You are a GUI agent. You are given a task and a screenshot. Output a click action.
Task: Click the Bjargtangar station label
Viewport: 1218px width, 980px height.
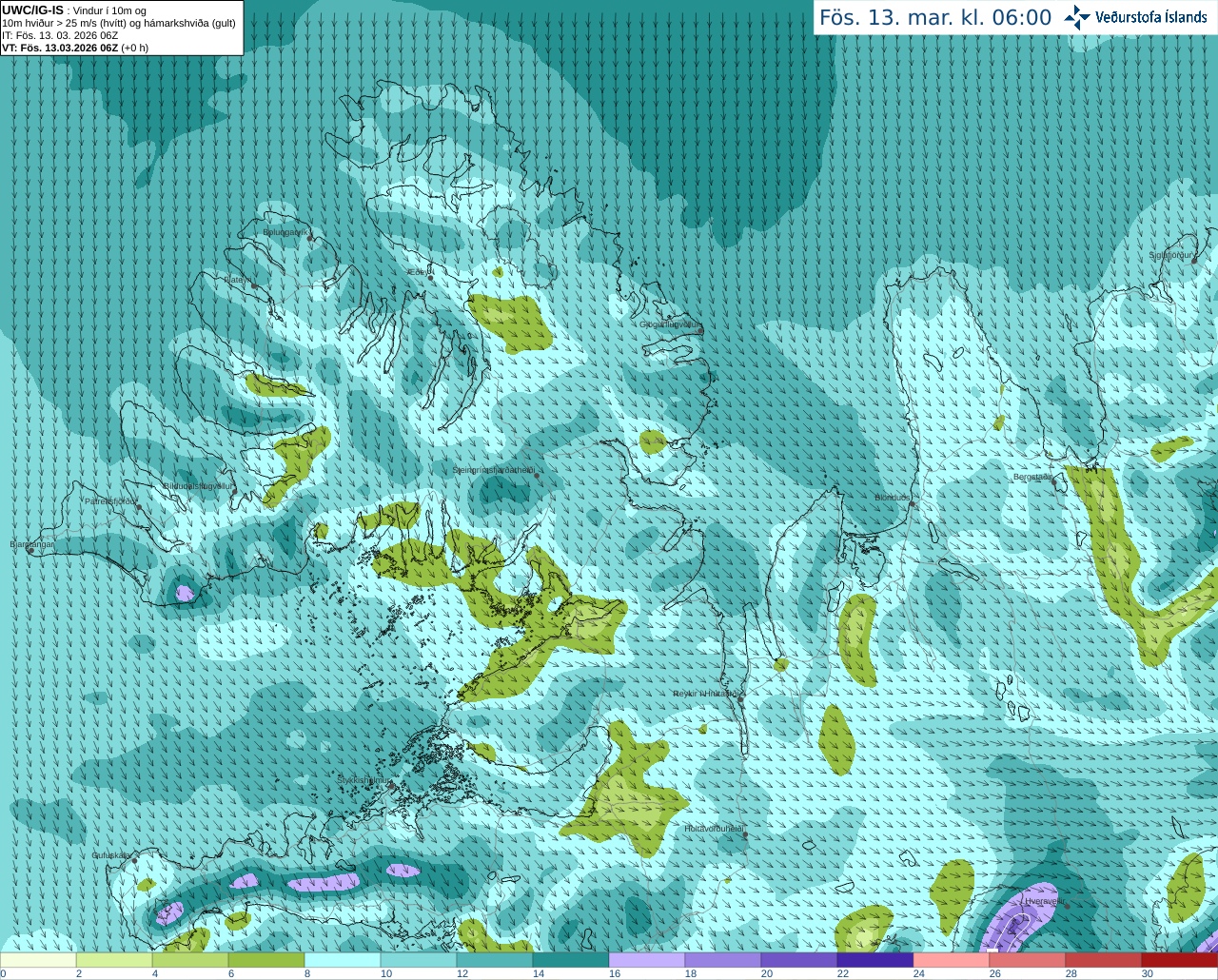[32, 544]
